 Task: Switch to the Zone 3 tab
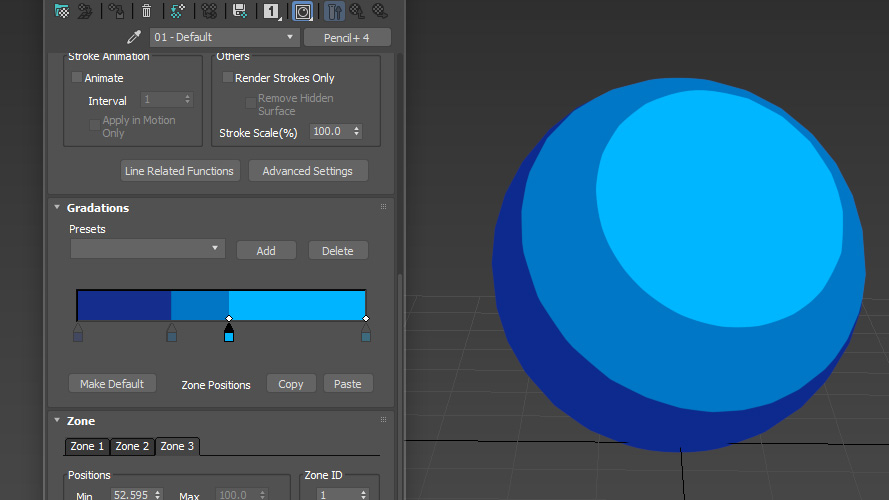point(177,446)
